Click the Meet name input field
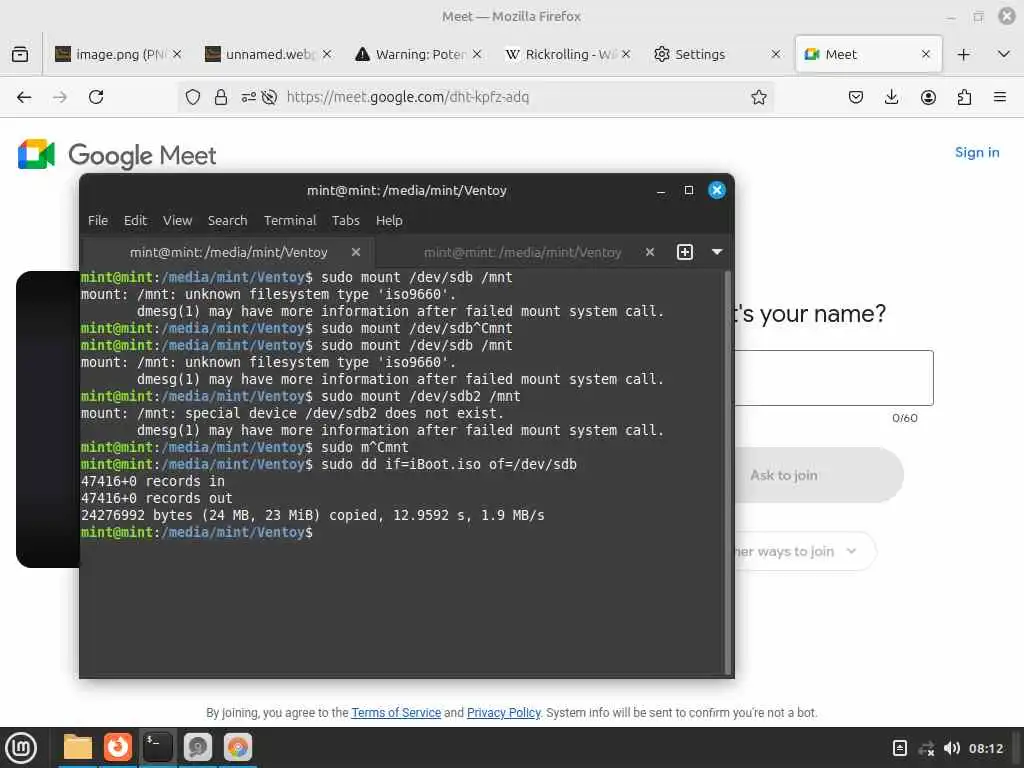 (x=834, y=377)
